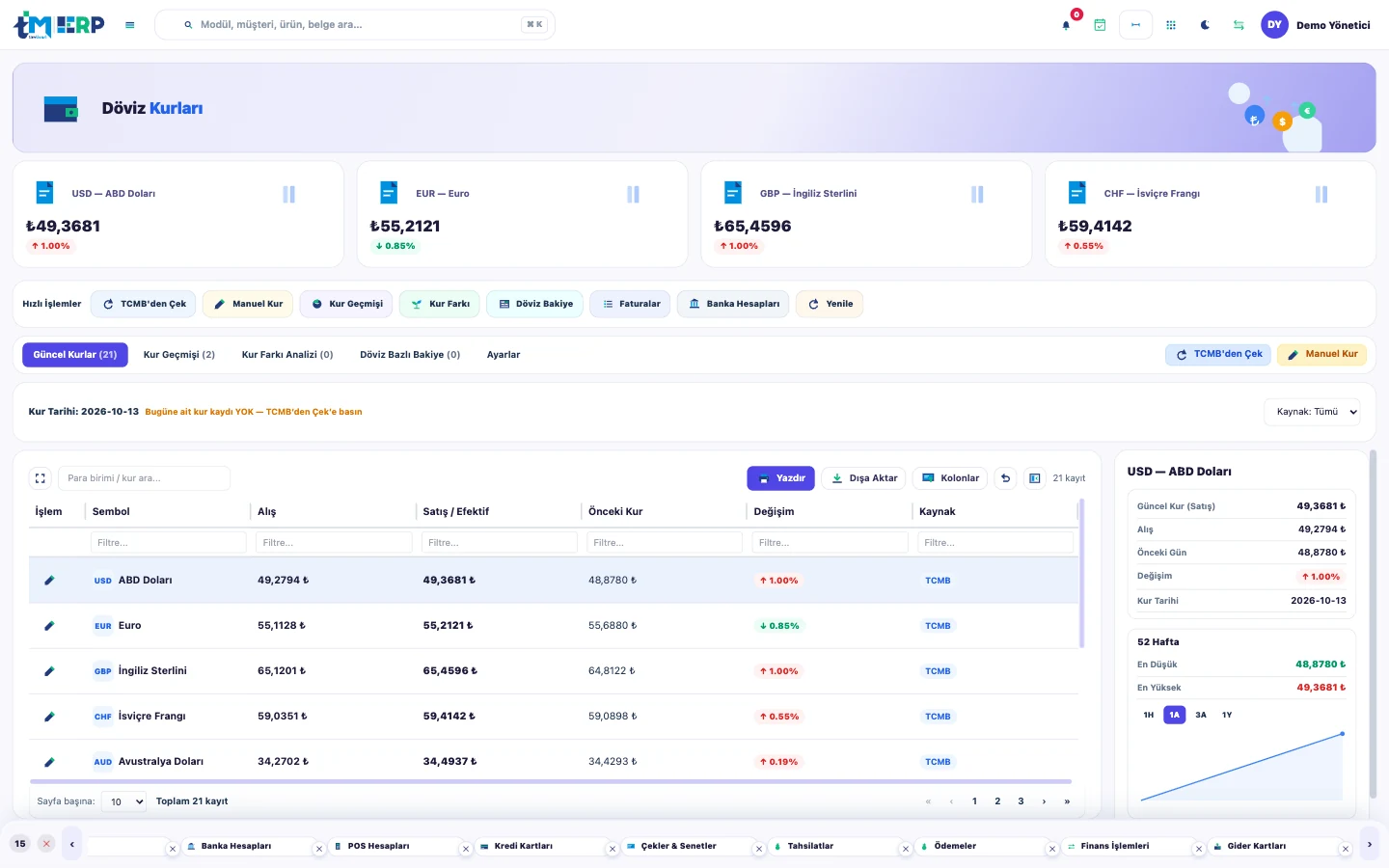Open the calendar icon in header
The width and height of the screenshot is (1389, 868).
point(1100,25)
